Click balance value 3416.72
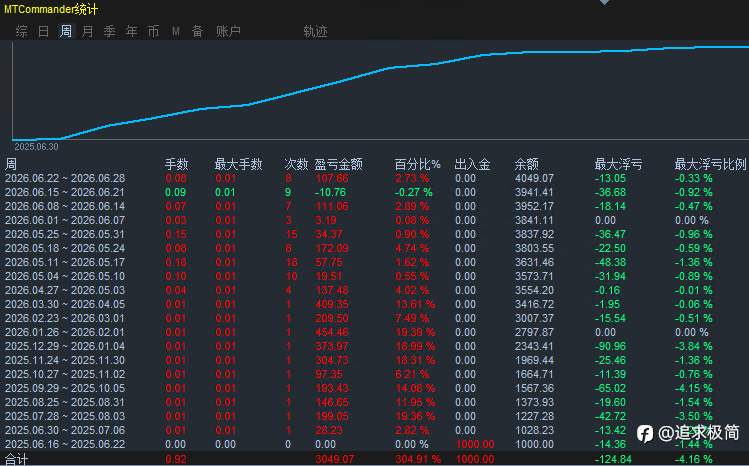749x466 pixels. pyautogui.click(x=534, y=304)
